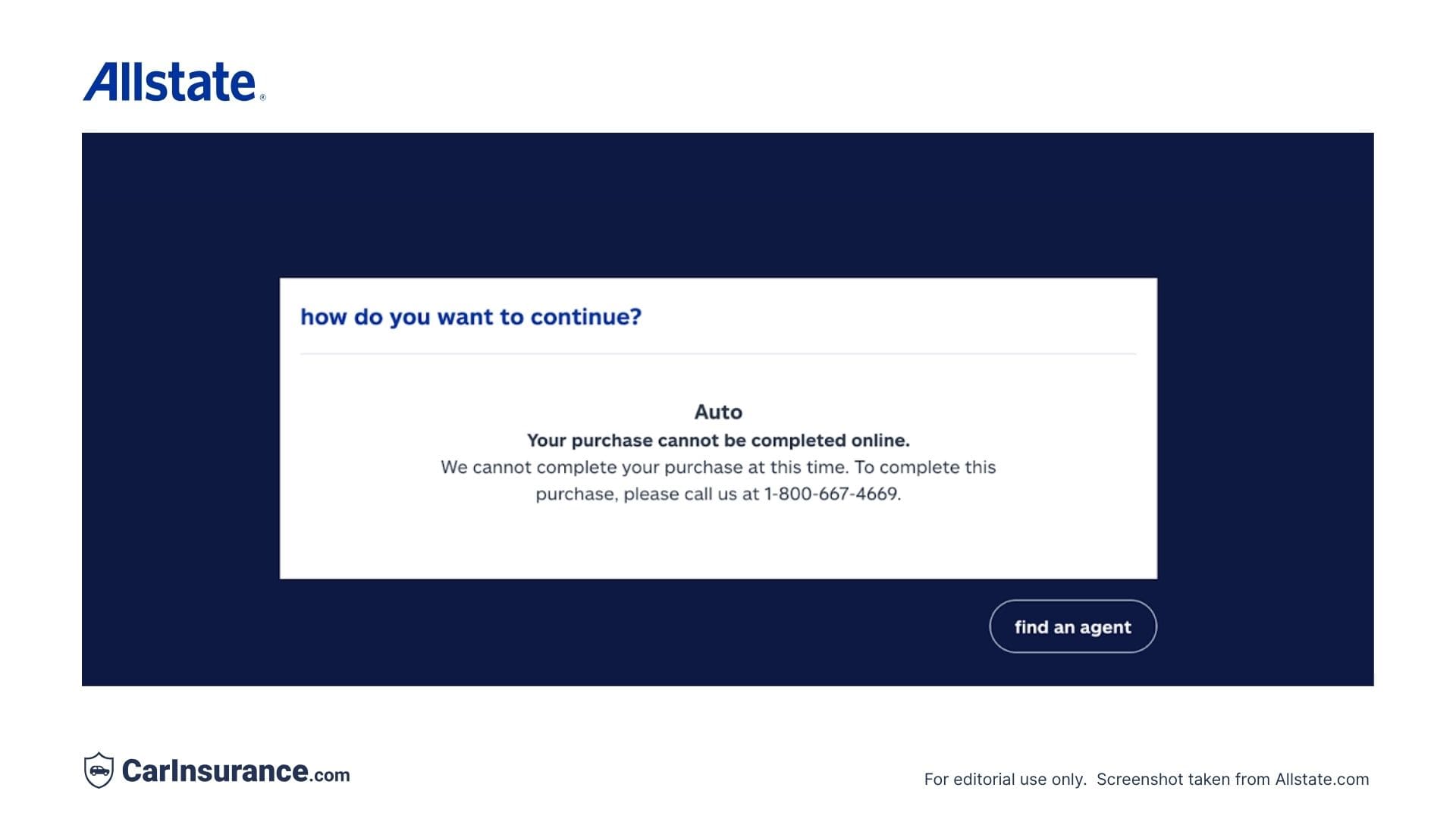Select the text Your purchase cannot be completed online
The image size is (1456, 819).
(719, 440)
